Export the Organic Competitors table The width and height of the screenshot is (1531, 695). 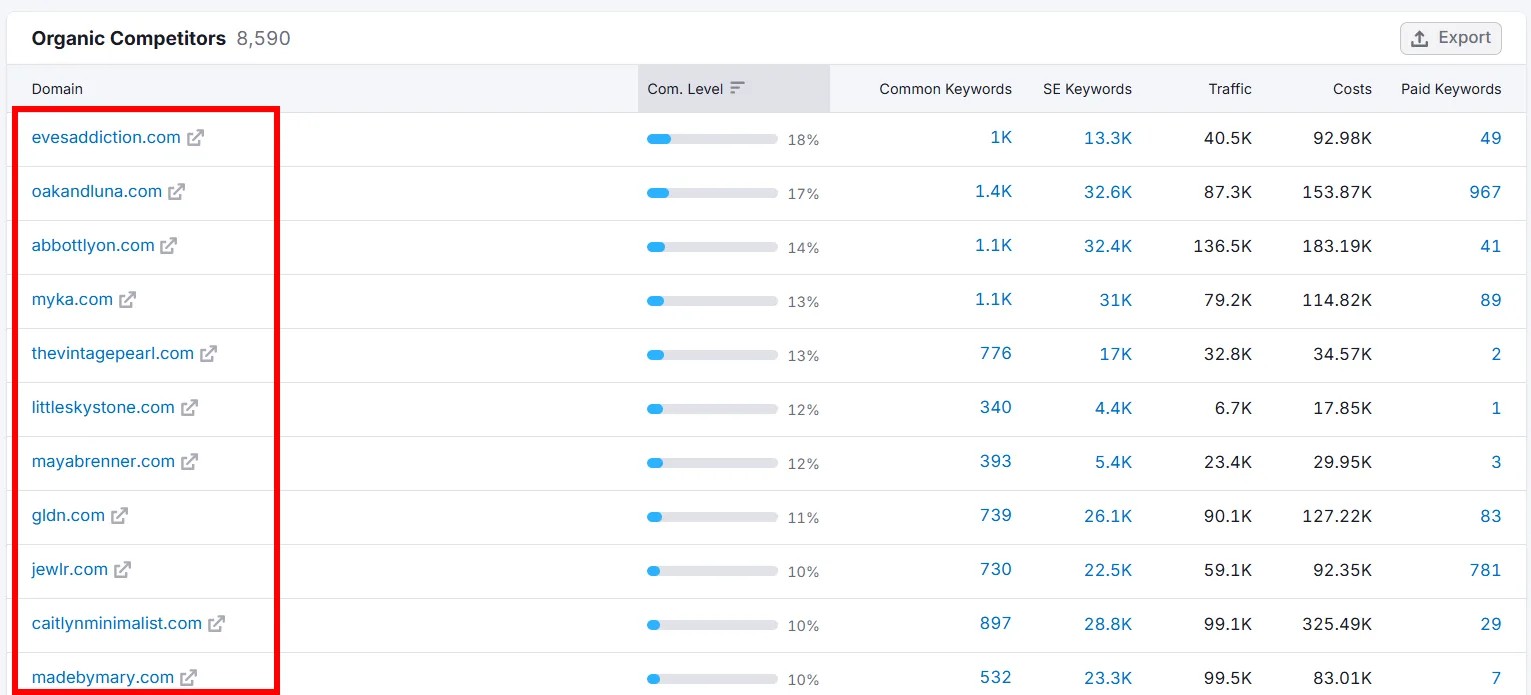(x=1451, y=38)
